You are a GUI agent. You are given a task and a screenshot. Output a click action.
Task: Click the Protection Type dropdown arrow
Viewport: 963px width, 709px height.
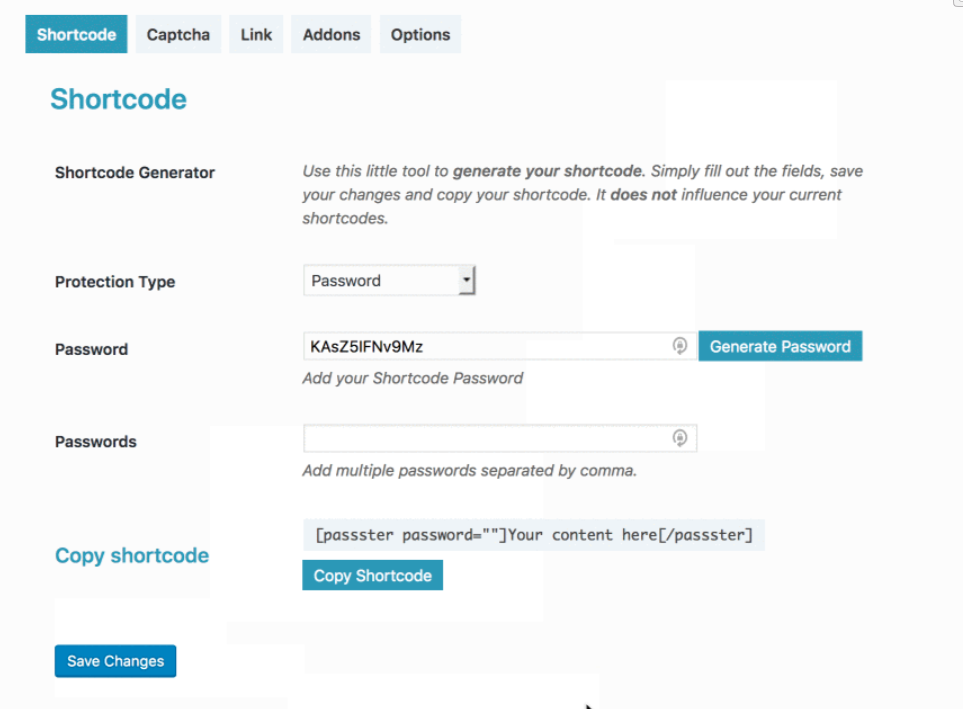pos(467,280)
